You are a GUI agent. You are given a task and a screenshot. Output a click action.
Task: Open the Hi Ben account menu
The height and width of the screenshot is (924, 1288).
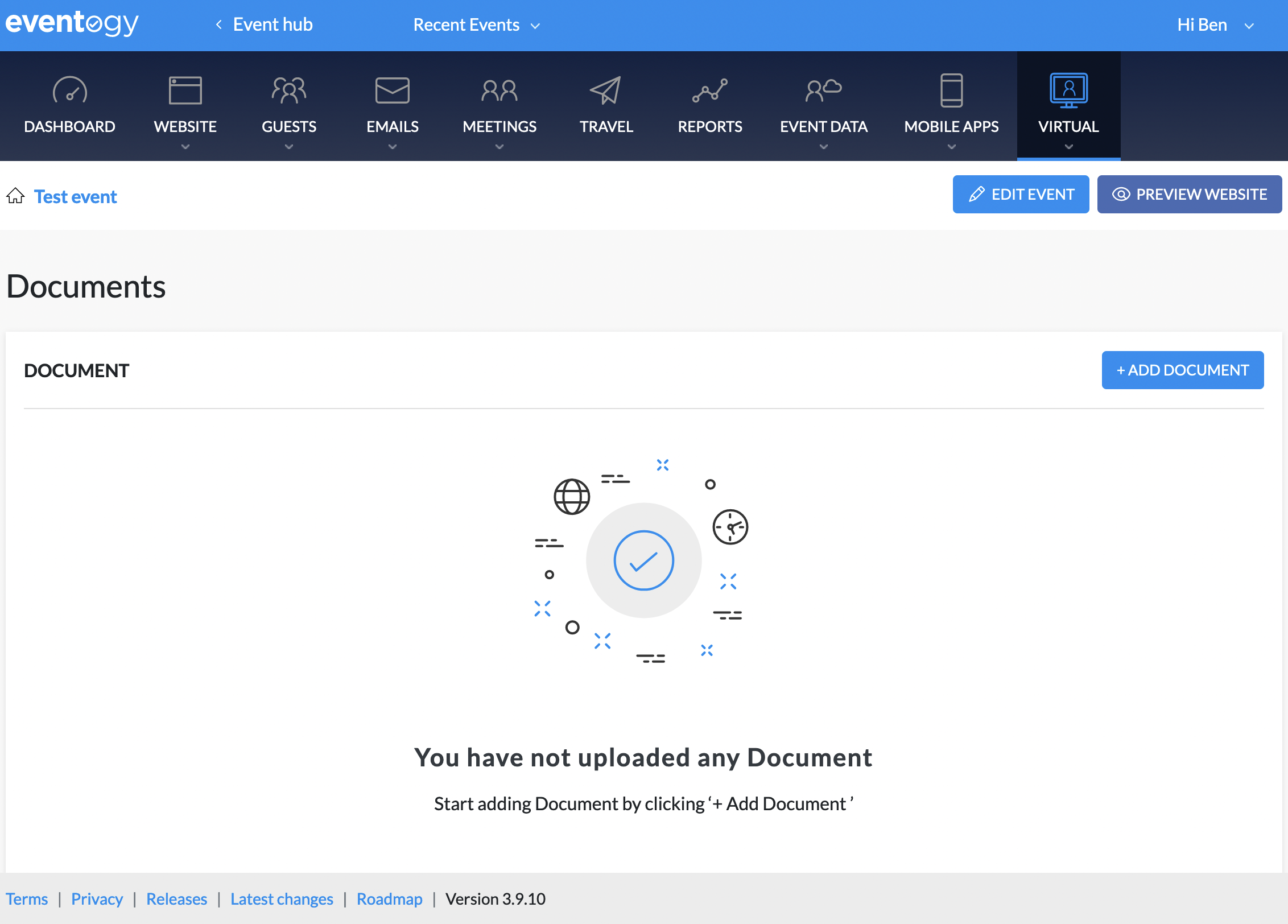click(1215, 25)
